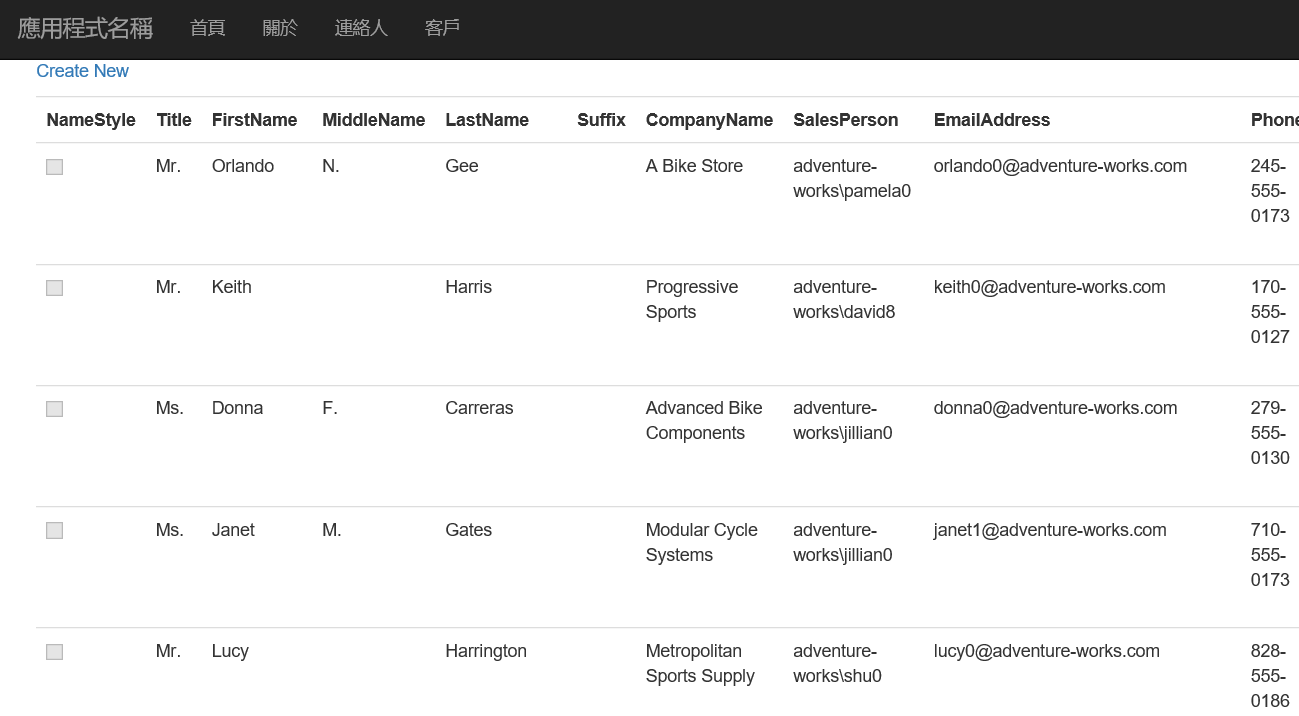Screen dimensions: 1299x716
Task: Click the Create New link
Action: [82, 71]
